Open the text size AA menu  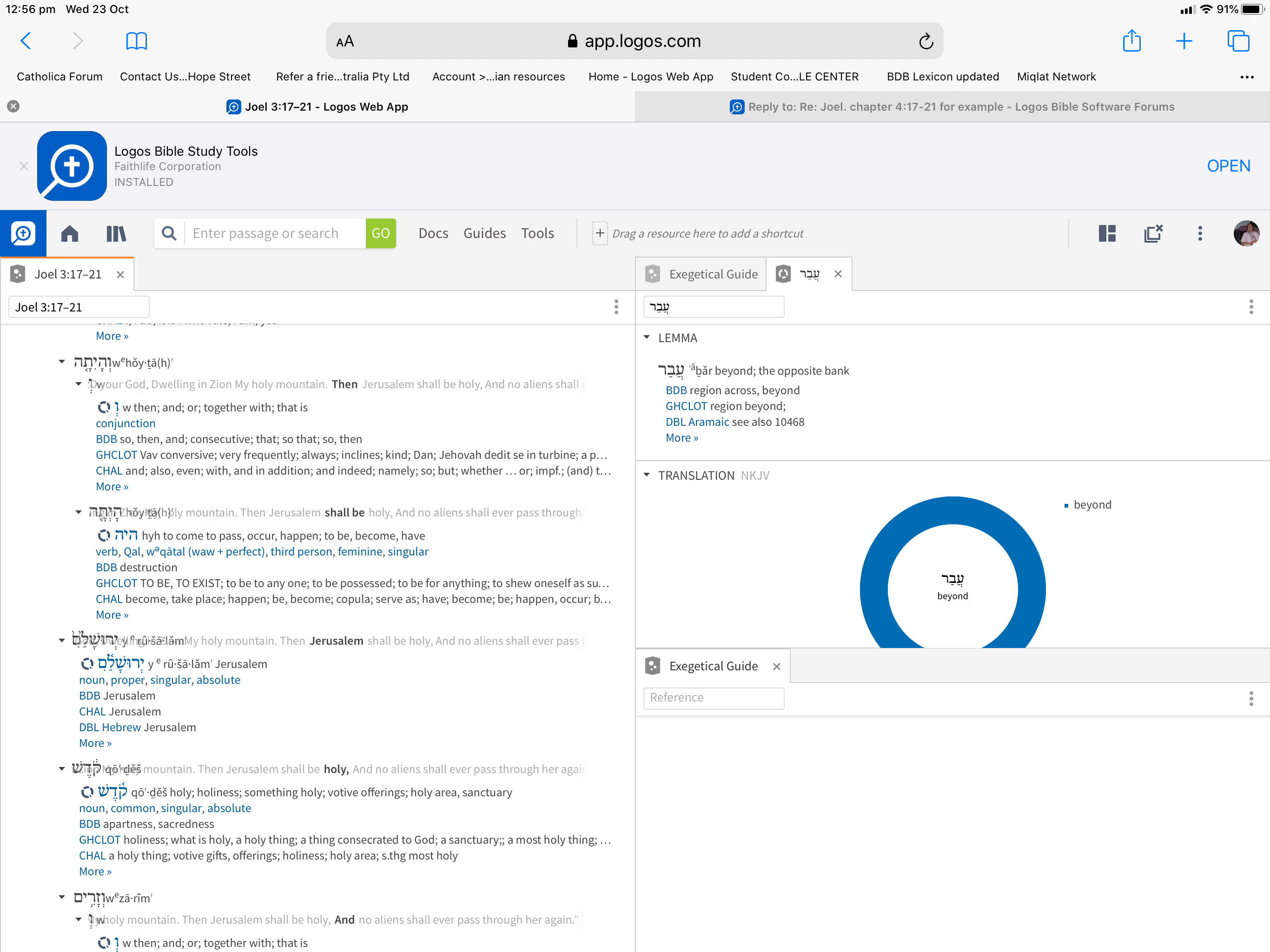click(x=344, y=41)
